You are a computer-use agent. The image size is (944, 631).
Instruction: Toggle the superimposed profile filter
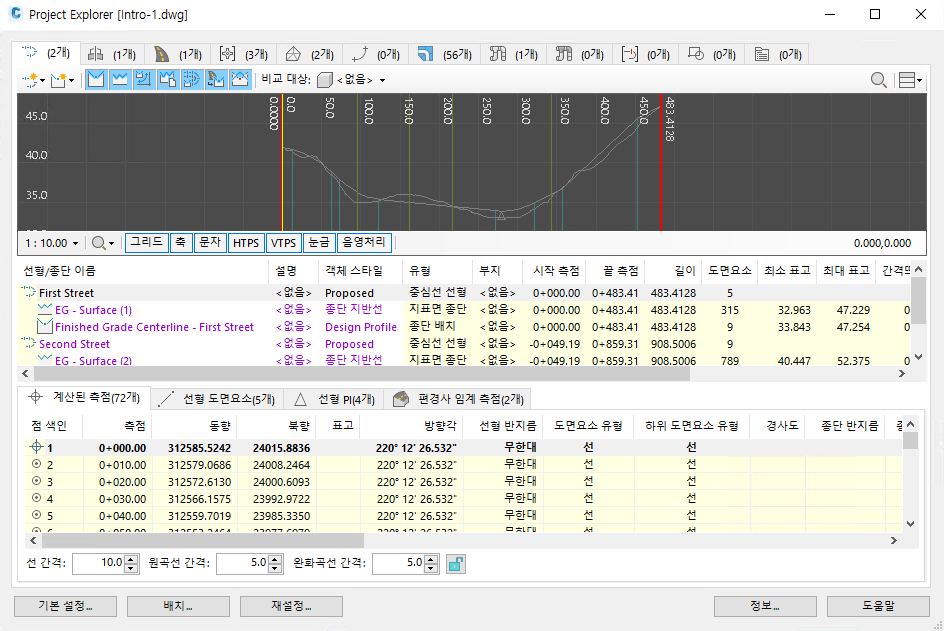coord(240,79)
